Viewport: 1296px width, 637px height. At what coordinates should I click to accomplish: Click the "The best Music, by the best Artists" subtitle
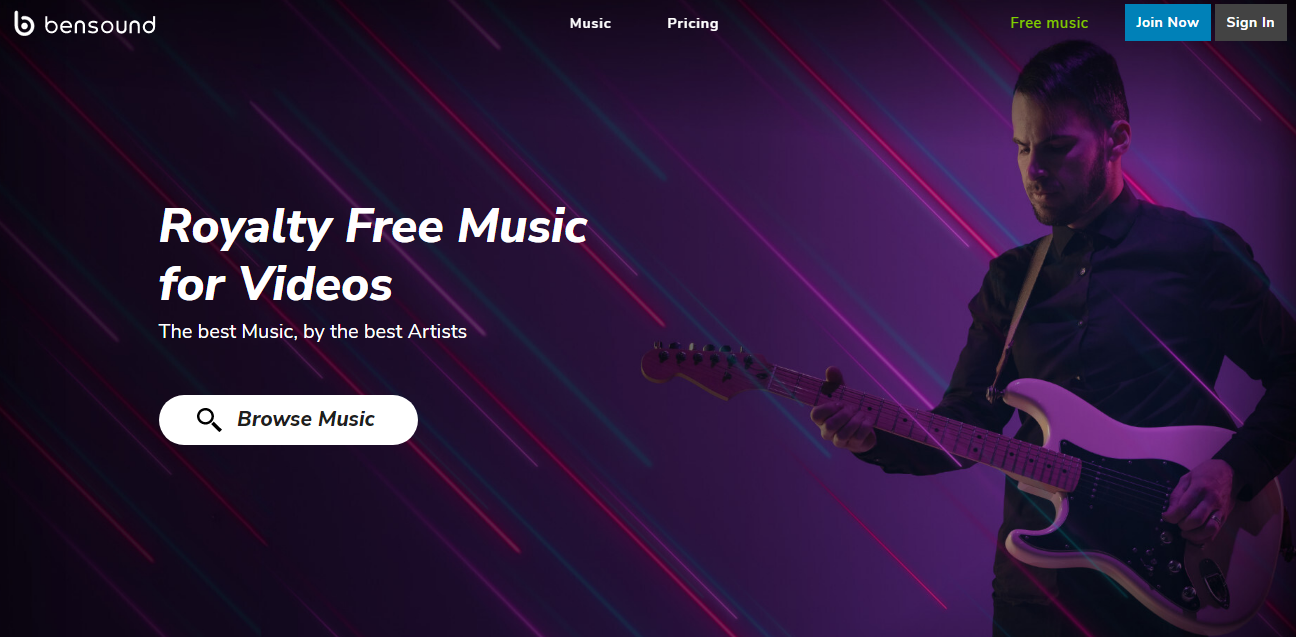click(x=312, y=331)
